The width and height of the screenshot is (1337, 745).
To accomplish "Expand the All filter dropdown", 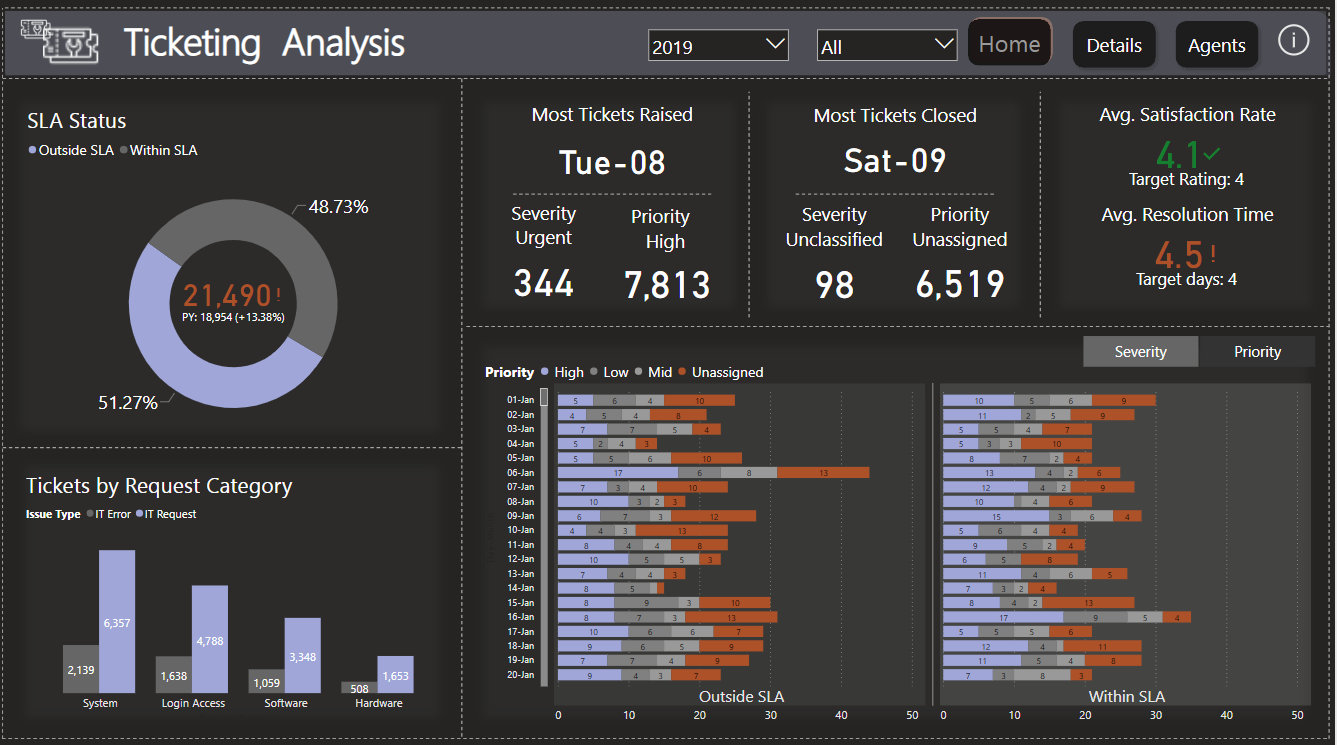I will (x=887, y=45).
